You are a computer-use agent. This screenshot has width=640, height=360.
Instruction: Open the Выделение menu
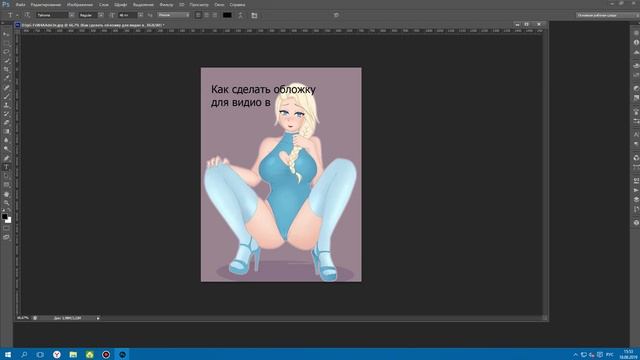pos(143,4)
